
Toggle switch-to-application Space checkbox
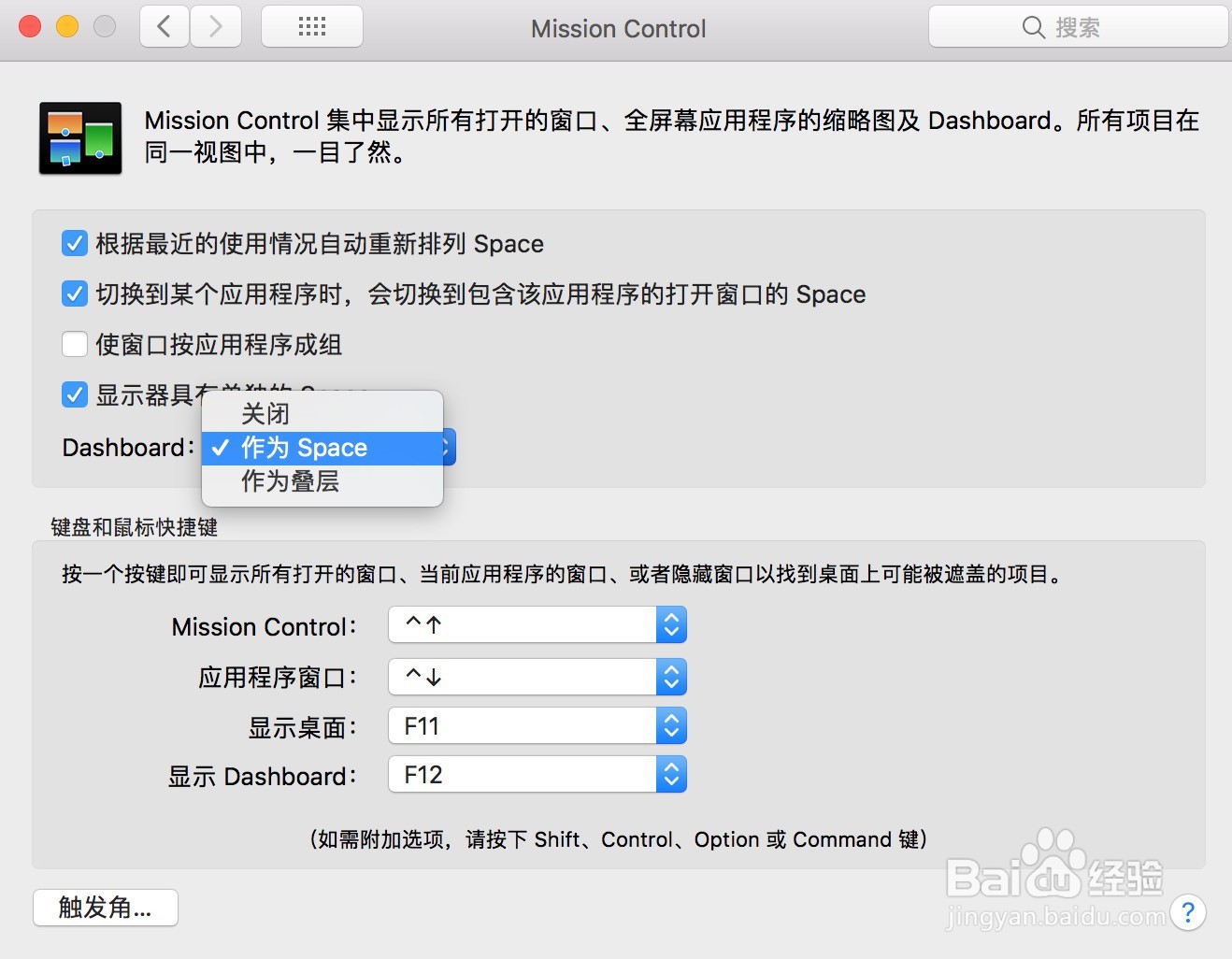75,294
